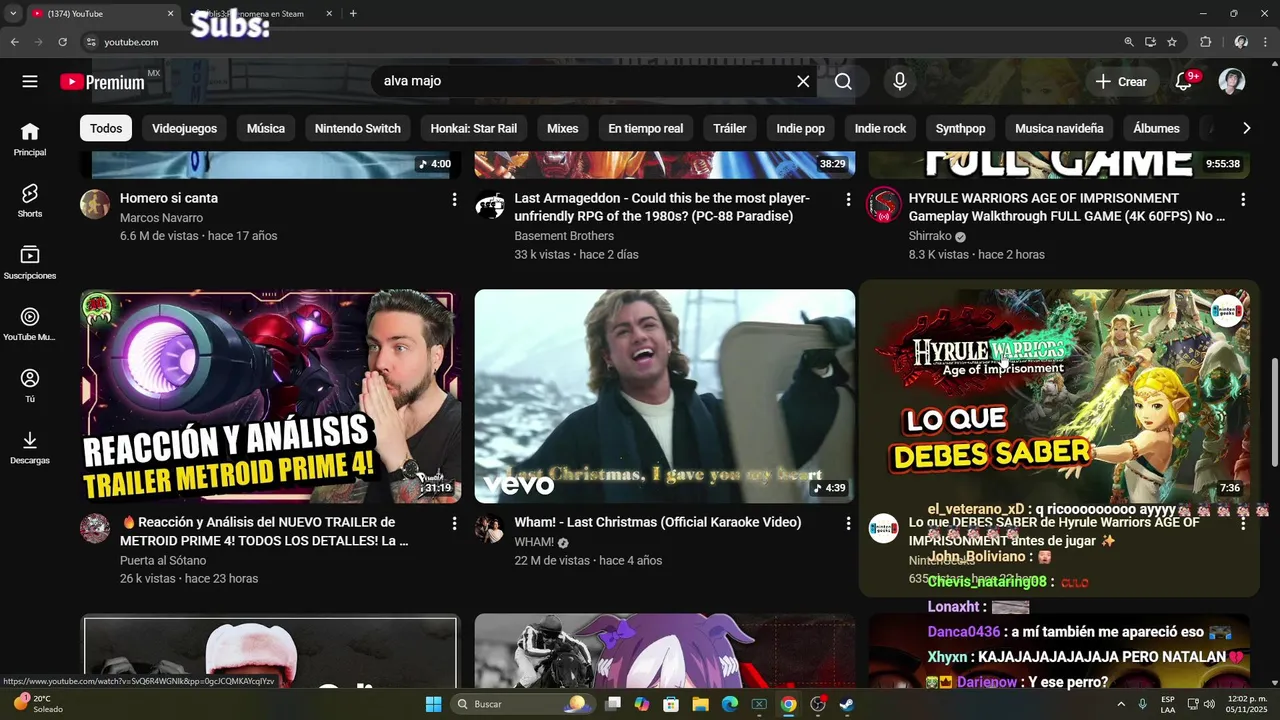Open Marcos Navarro channel link
Screen dimensions: 1280x720
click(x=161, y=218)
